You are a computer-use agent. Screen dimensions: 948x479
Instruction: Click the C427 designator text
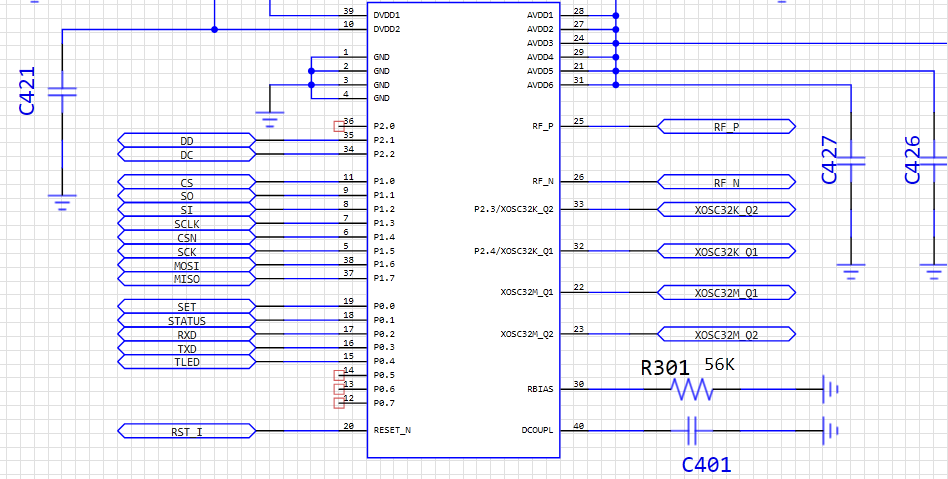click(x=830, y=160)
